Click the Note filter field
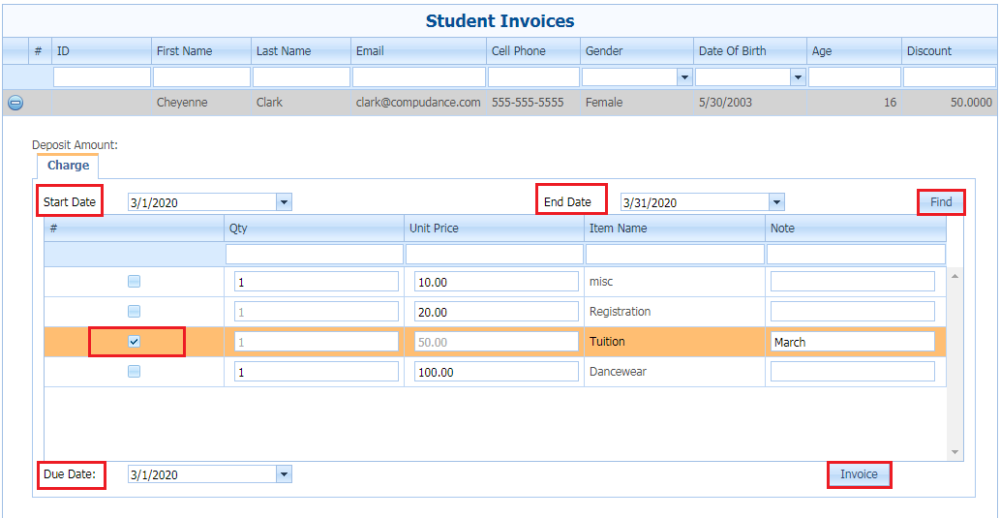This screenshot has width=1000, height=518. click(856, 254)
